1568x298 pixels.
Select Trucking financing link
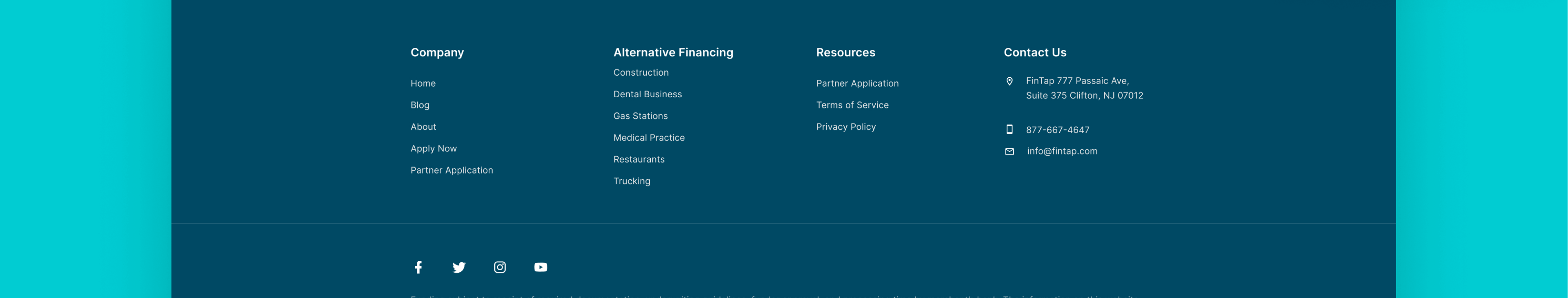632,181
